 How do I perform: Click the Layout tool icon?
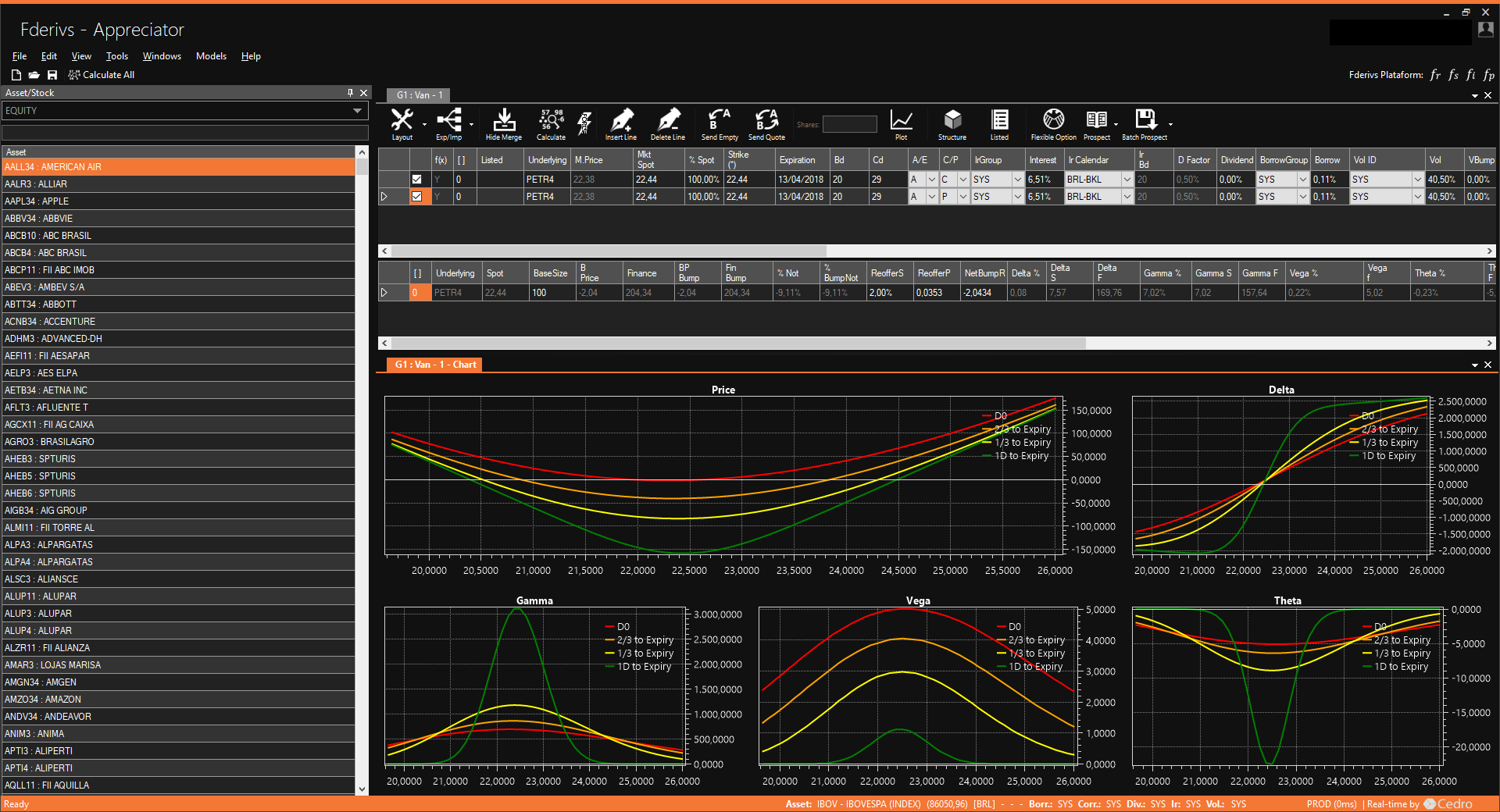[x=402, y=121]
